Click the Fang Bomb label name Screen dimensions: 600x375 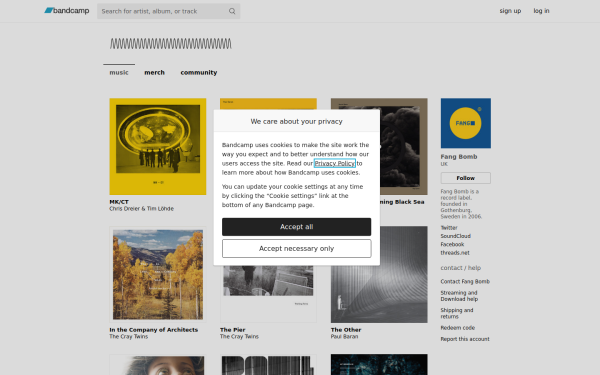459,157
